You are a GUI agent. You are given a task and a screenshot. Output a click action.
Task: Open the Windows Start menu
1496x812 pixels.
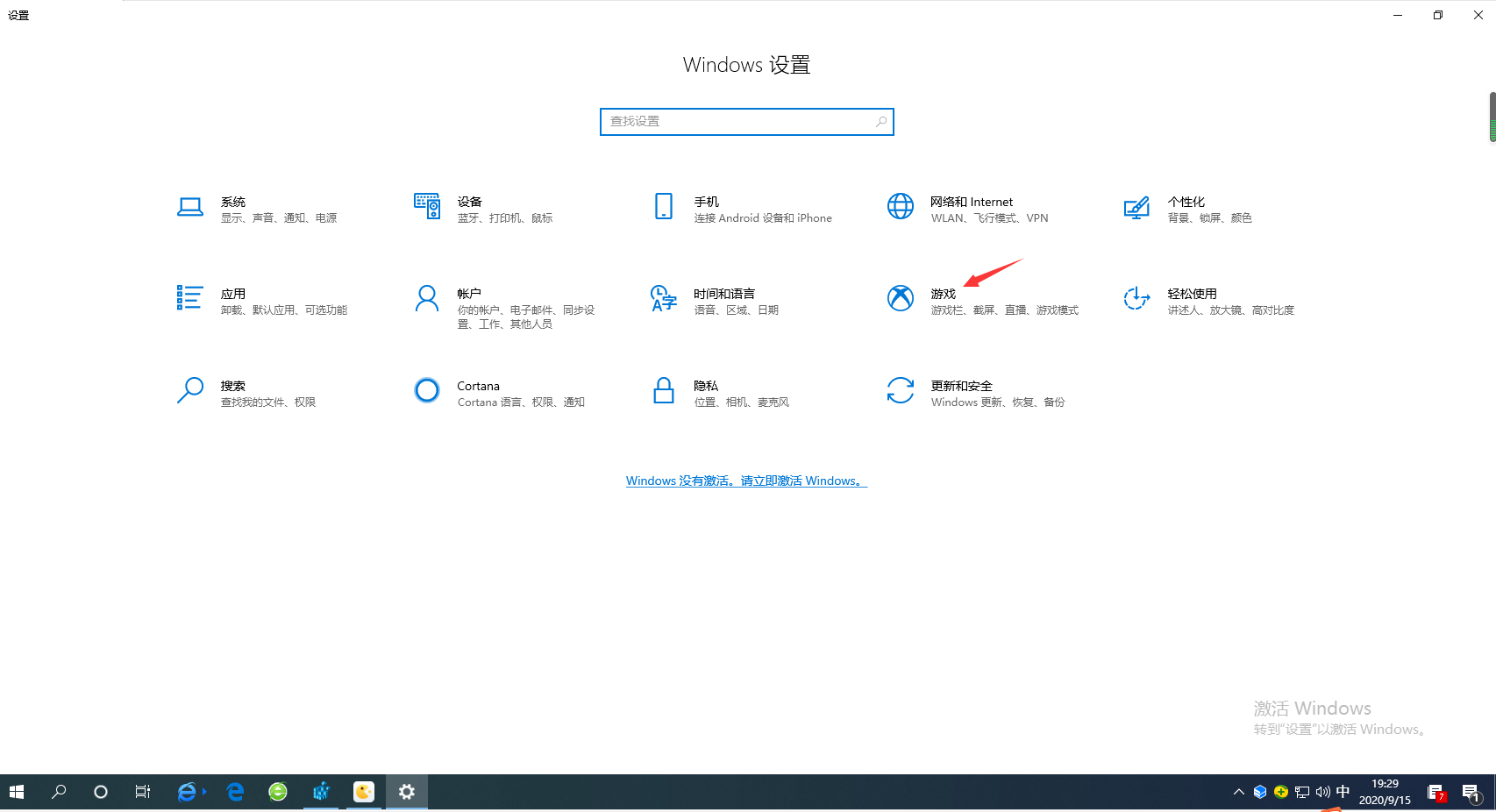click(x=17, y=792)
